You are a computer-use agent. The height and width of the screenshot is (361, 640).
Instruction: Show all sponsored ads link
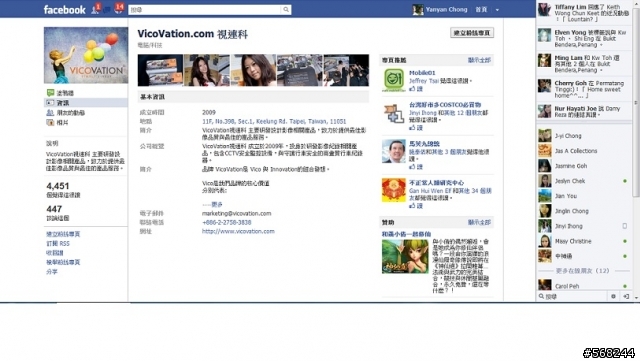[x=479, y=223]
